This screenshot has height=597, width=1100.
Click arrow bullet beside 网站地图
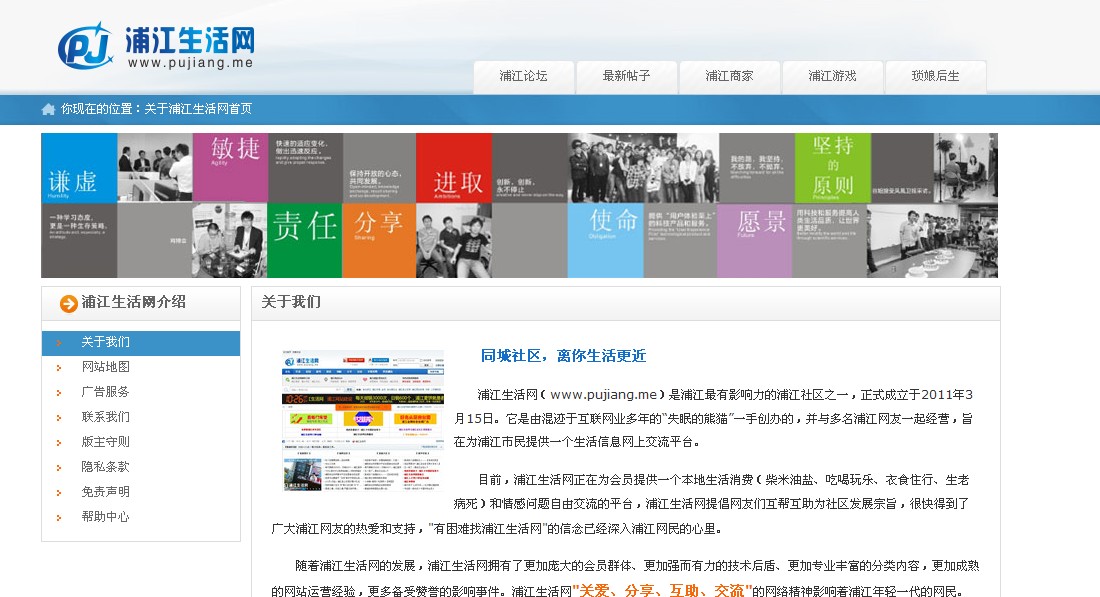pos(59,368)
